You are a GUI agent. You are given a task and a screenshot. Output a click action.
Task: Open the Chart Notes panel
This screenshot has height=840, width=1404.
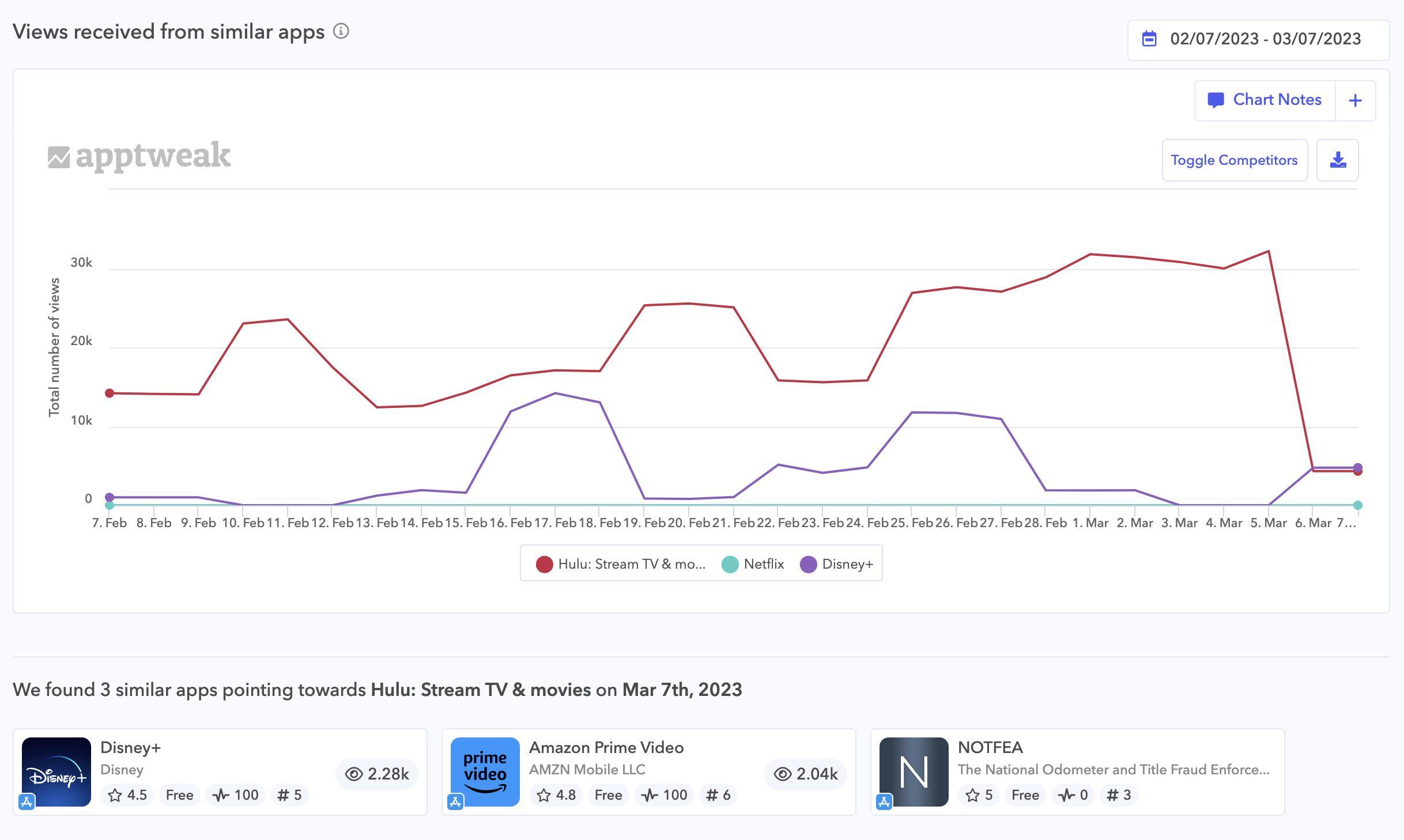[1265, 100]
